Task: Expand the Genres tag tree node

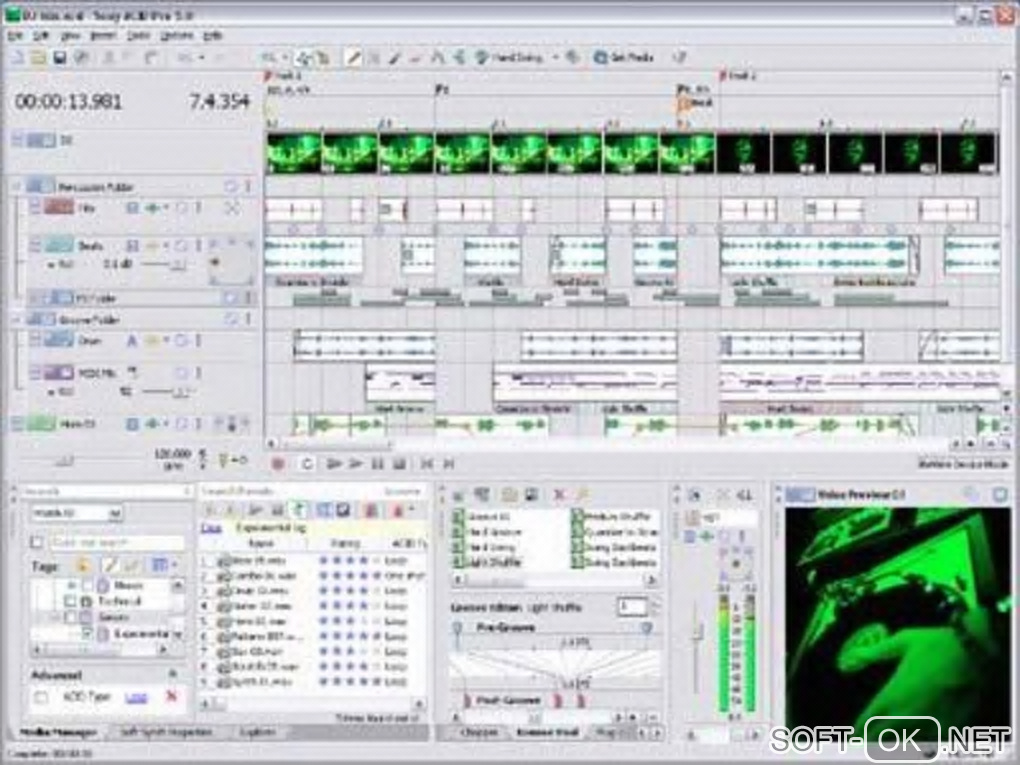Action: click(x=55, y=617)
